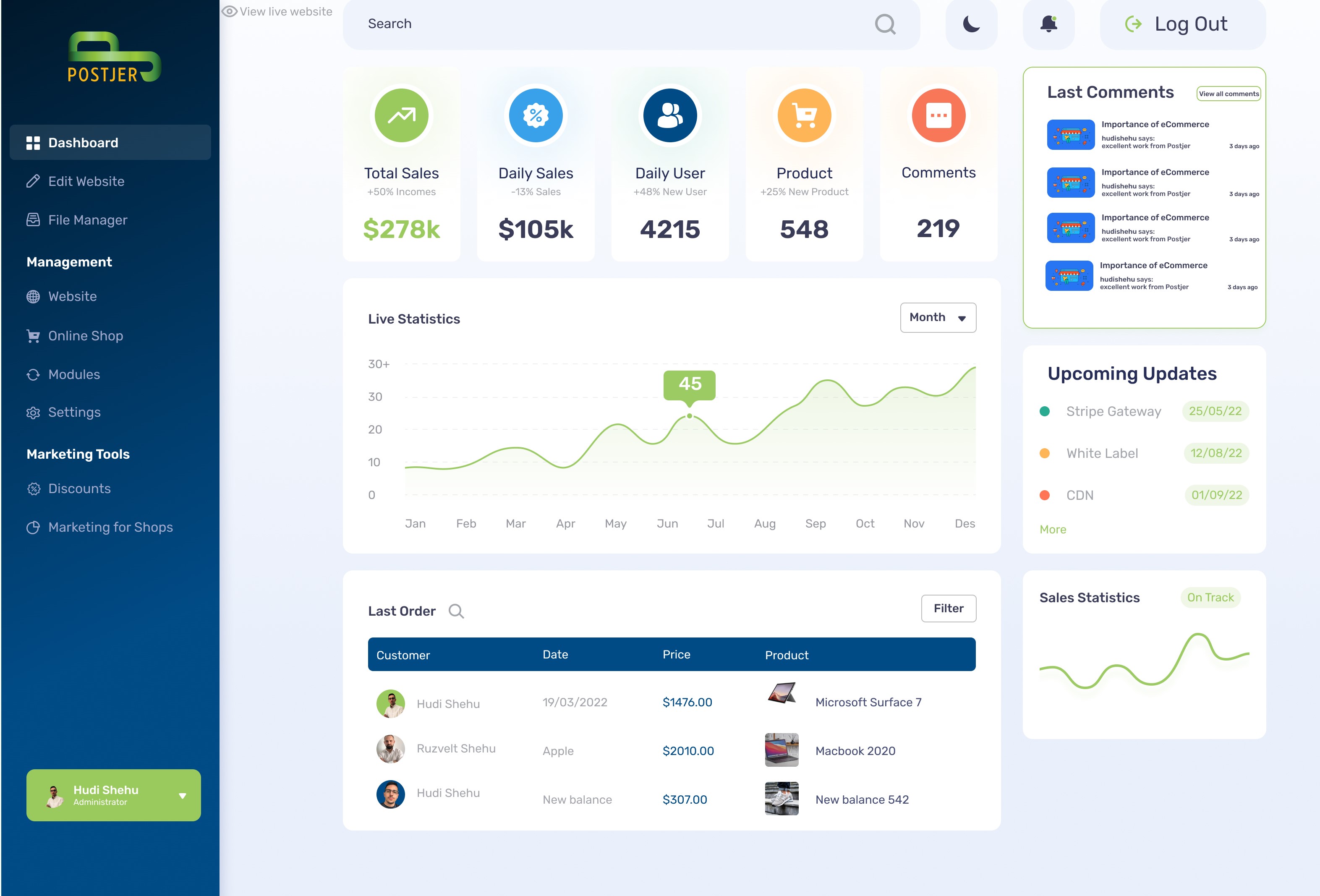Click the Daily User people icon
This screenshot has width=1320, height=896.
pyautogui.click(x=670, y=116)
